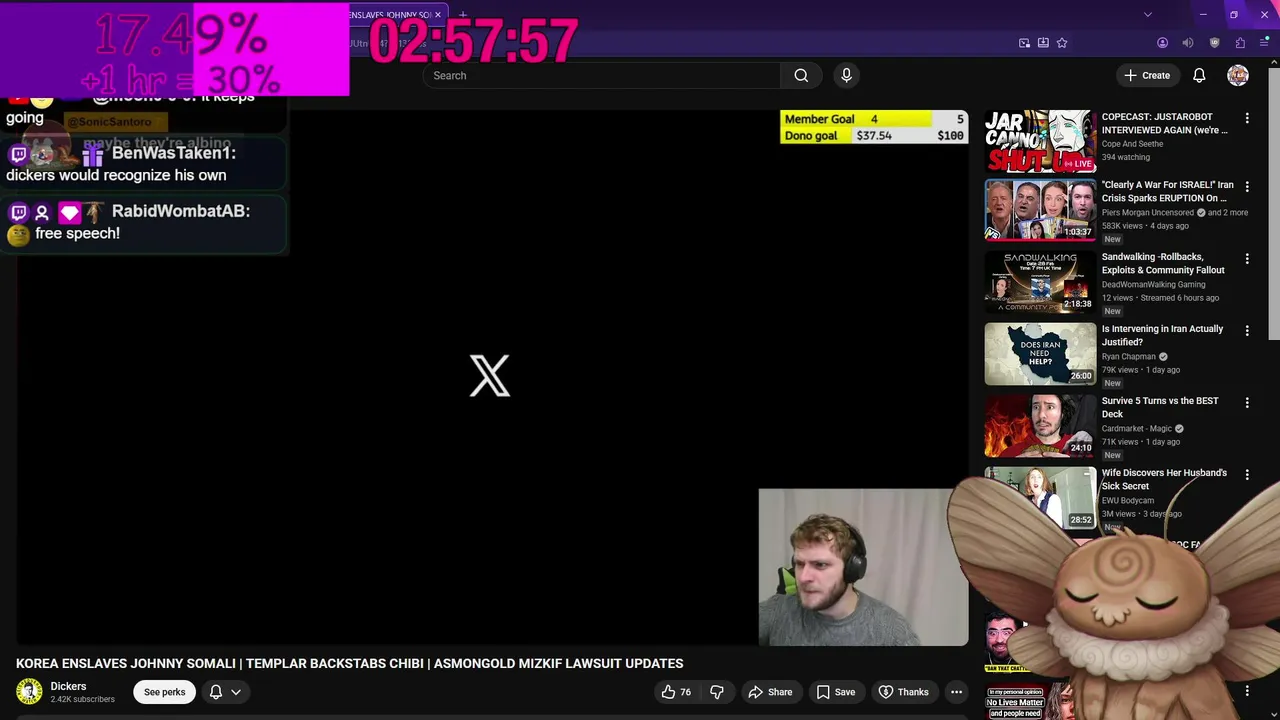Click the Create button
The height and width of the screenshot is (720, 1280).
point(1146,75)
